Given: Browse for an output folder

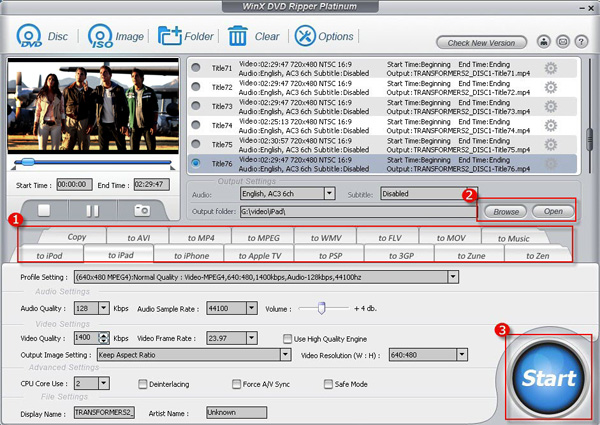Looking at the screenshot, I should (x=505, y=212).
